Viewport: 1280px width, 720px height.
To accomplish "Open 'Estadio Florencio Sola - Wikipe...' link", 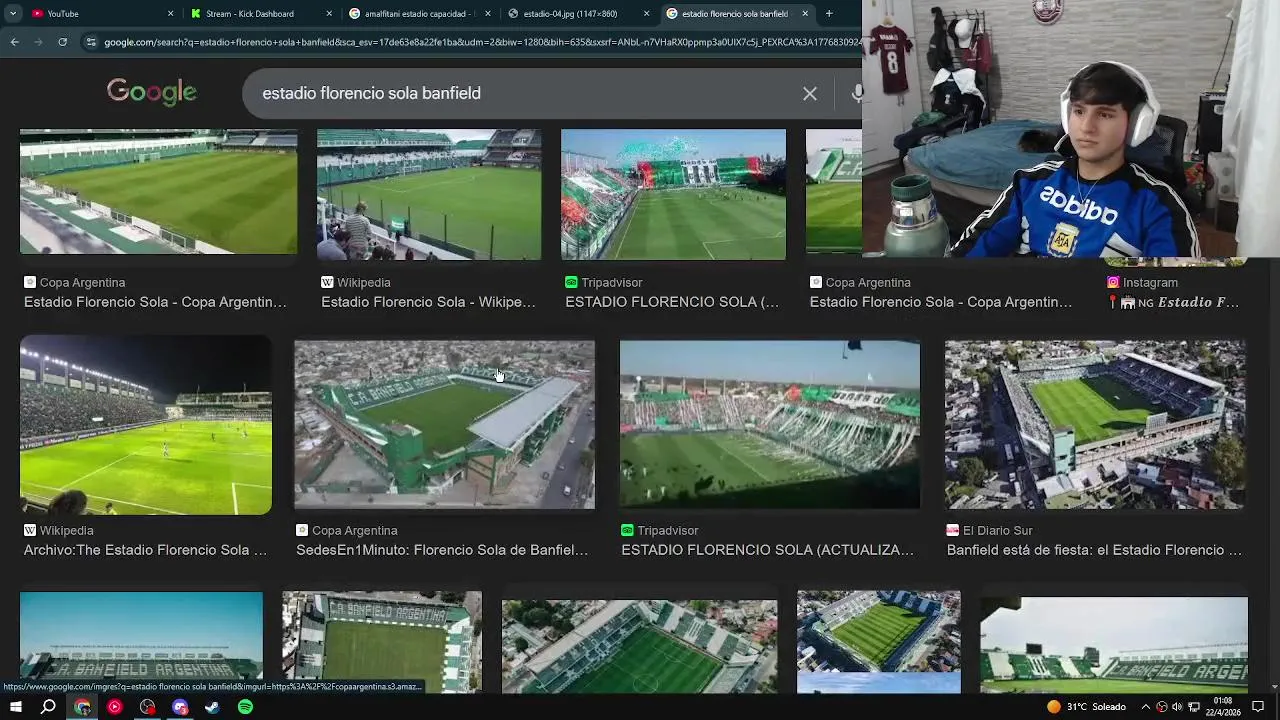I will [428, 302].
